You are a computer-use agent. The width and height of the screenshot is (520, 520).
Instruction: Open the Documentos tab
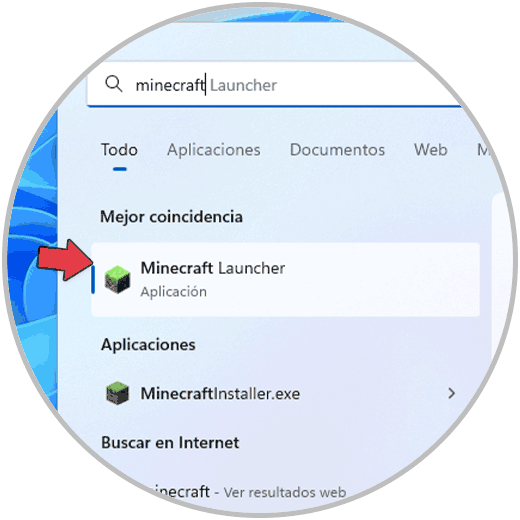337,150
